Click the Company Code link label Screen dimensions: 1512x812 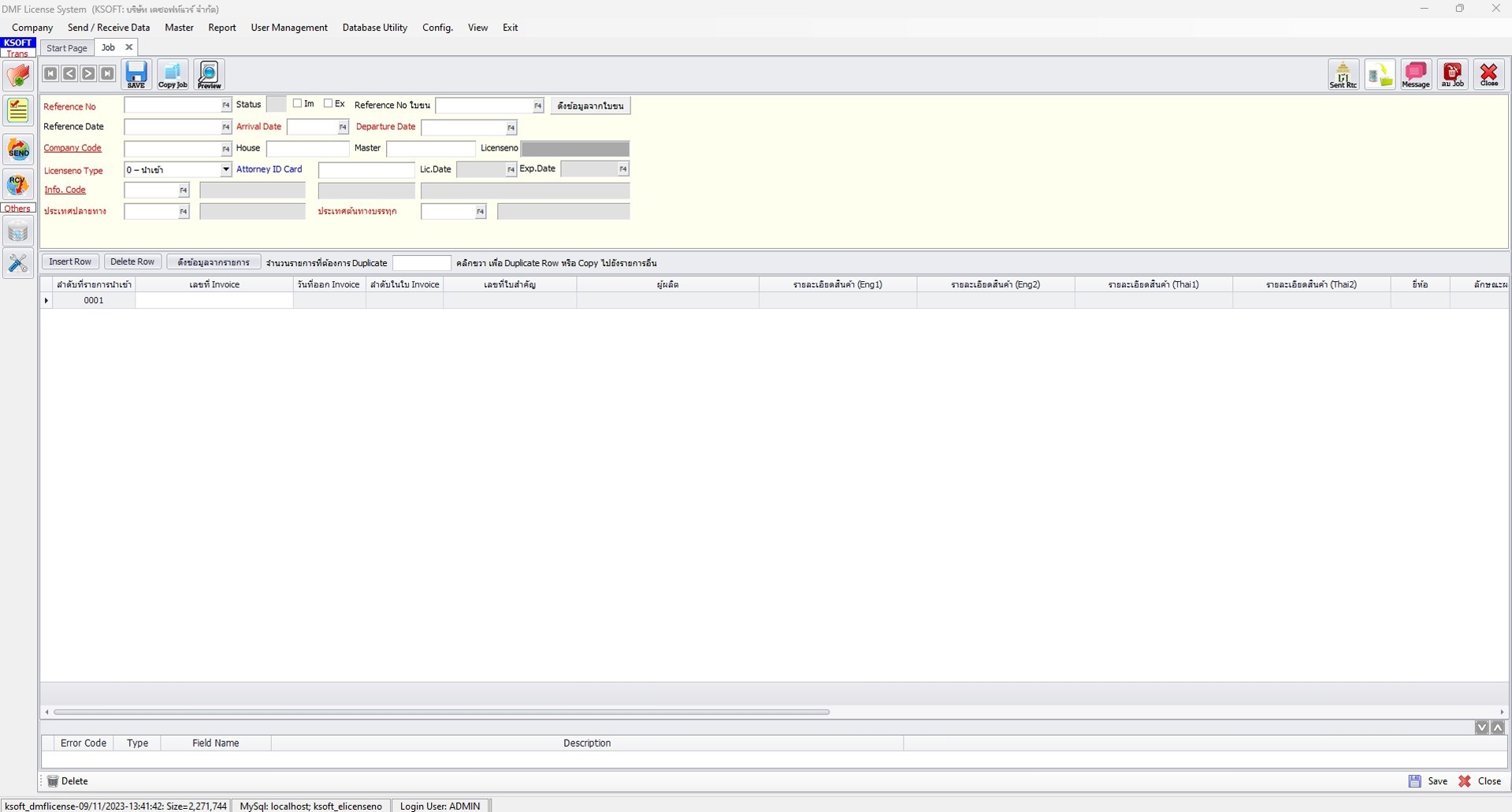pyautogui.click(x=72, y=148)
